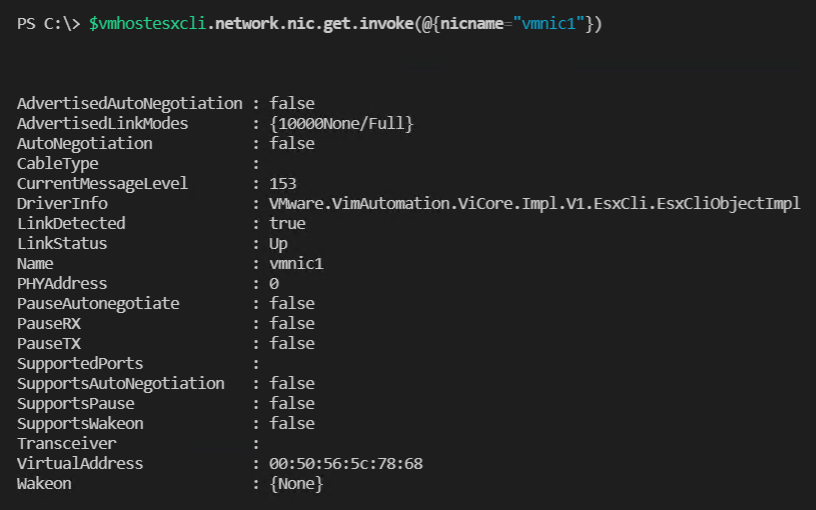
Task: Click the PauseAutonegotiate property label
Action: [x=98, y=303]
